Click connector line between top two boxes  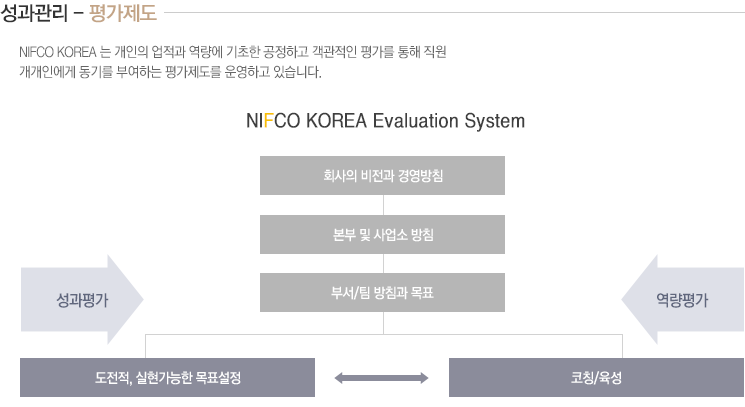click(383, 205)
